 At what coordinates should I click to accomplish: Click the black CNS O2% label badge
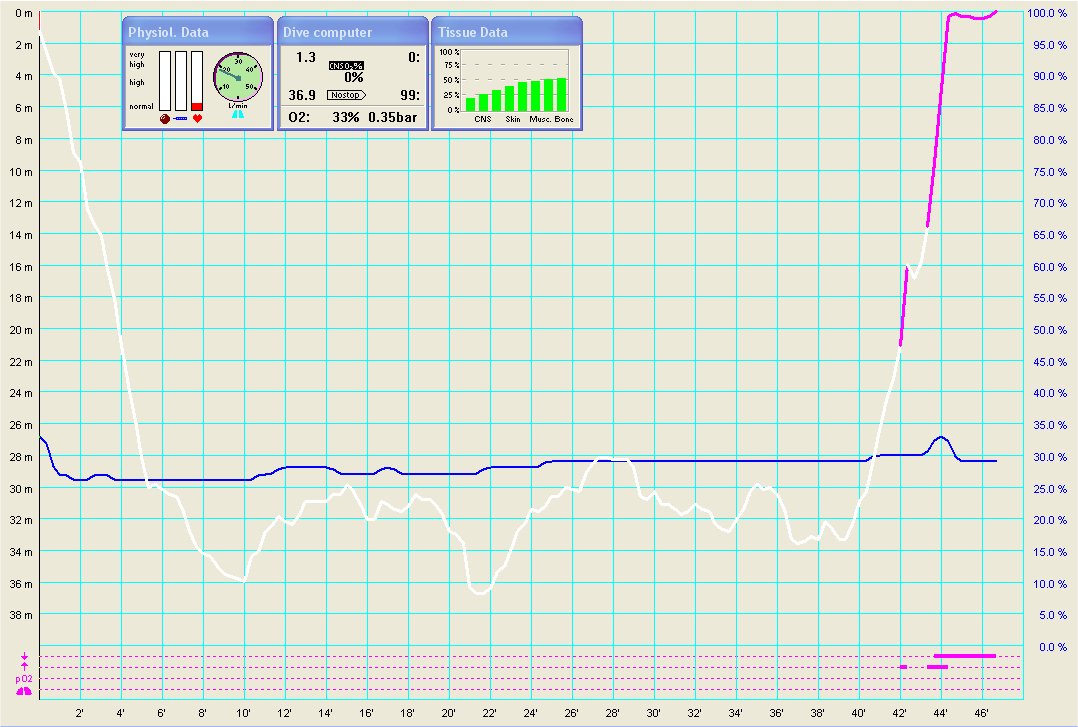pos(346,65)
